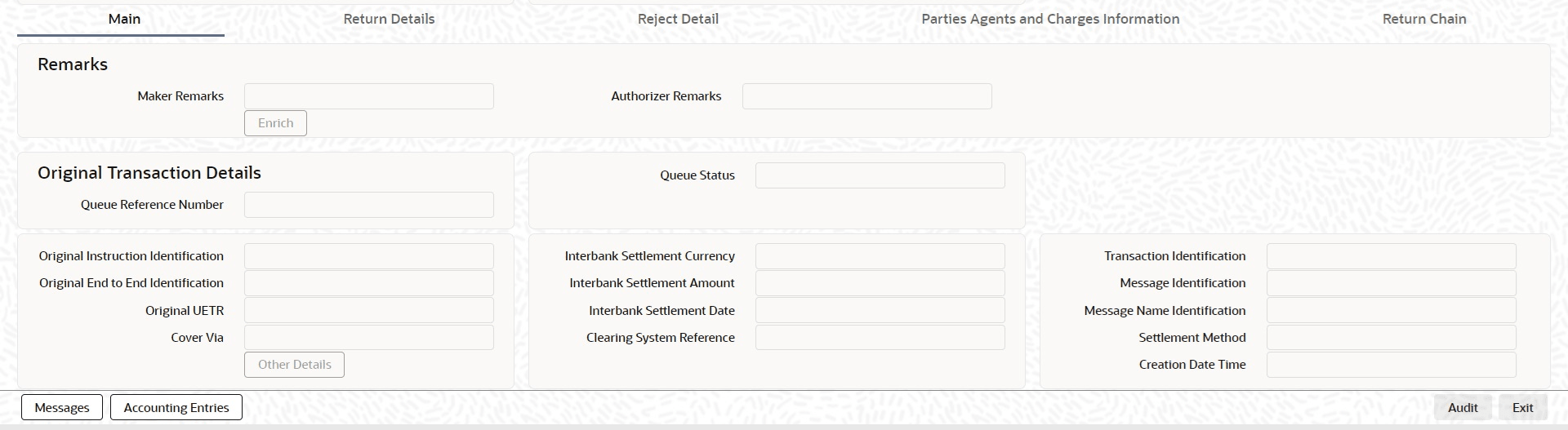This screenshot has height=430, width=1568.
Task: Select the Main tab
Action: [x=124, y=19]
